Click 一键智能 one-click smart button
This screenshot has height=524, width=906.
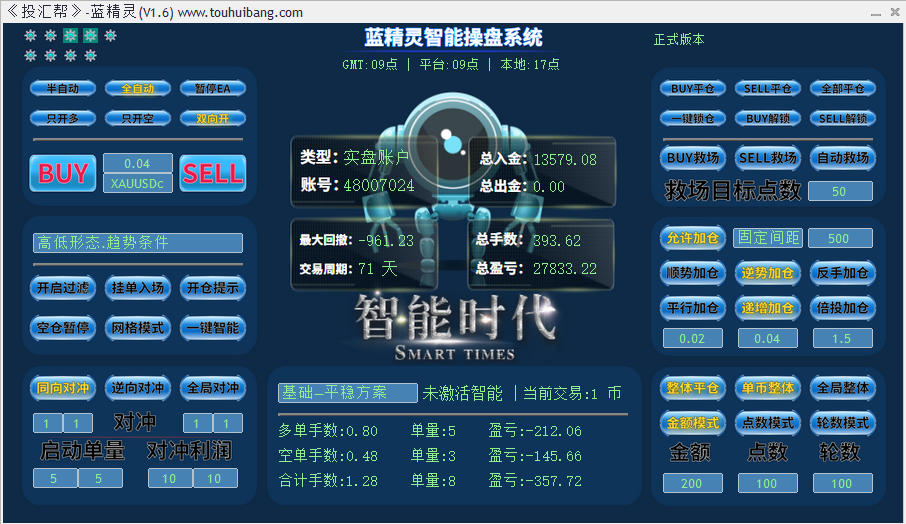coord(213,328)
